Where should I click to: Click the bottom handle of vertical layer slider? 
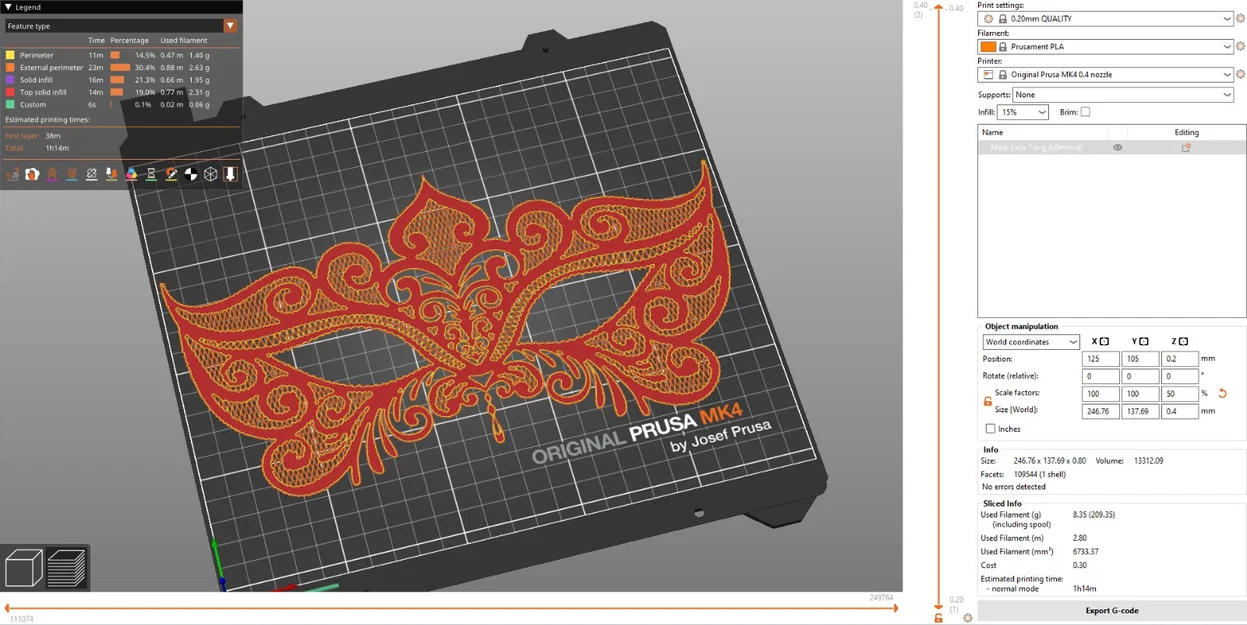click(x=938, y=606)
